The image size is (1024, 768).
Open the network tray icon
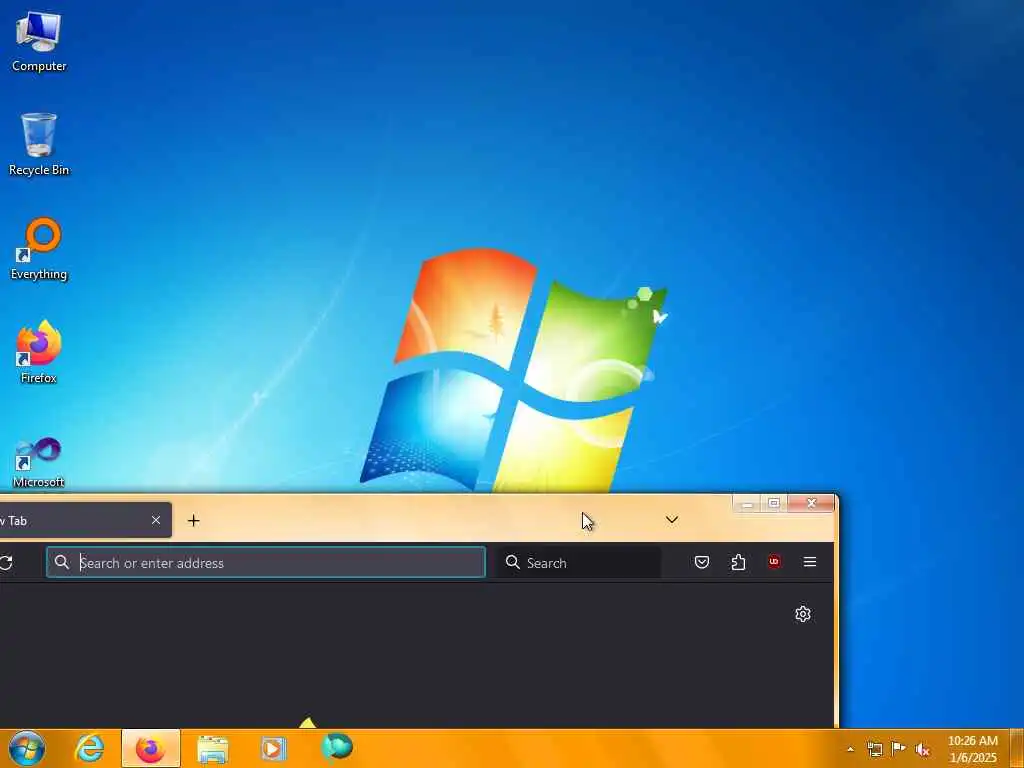[874, 749]
